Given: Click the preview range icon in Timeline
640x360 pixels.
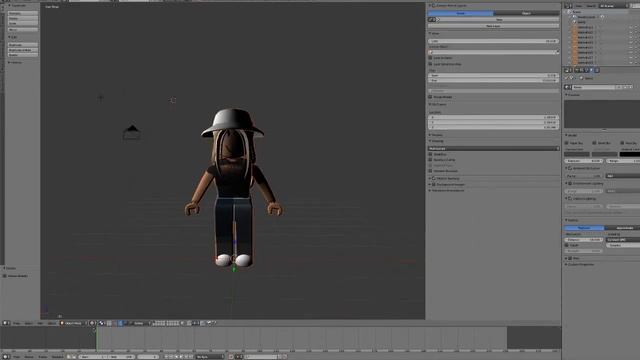Looking at the screenshot, I should (x=69, y=357).
